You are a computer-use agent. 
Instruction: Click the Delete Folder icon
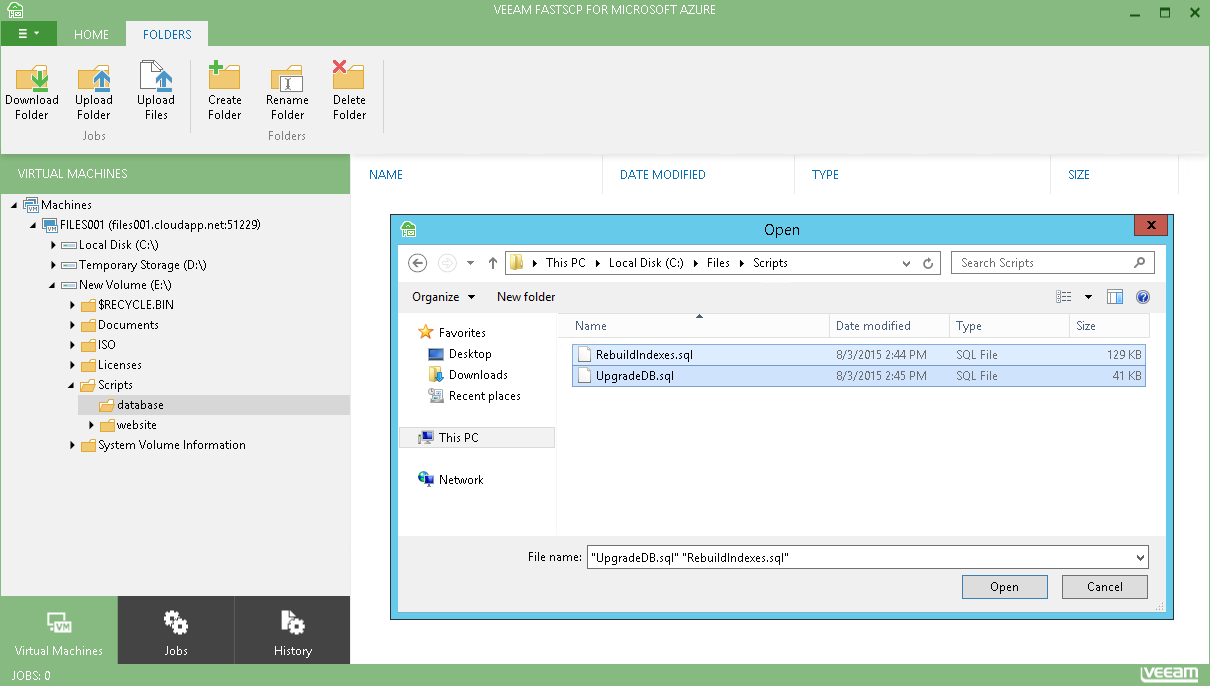pyautogui.click(x=349, y=79)
